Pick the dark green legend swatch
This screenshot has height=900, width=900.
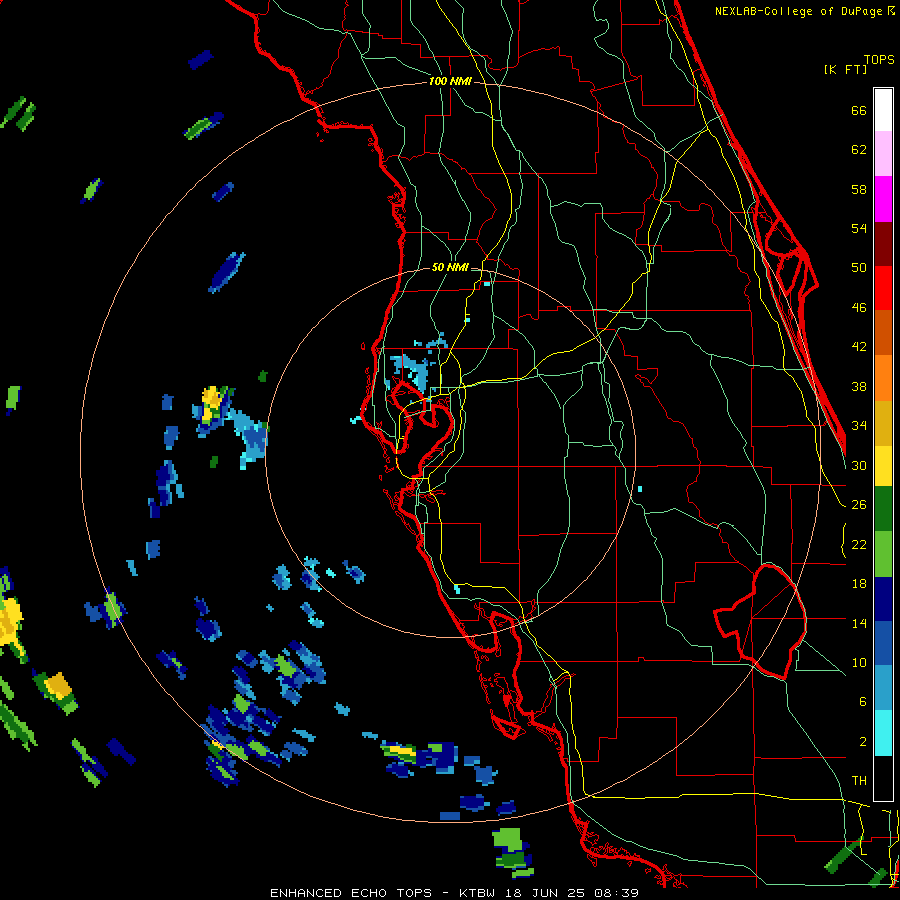[883, 509]
